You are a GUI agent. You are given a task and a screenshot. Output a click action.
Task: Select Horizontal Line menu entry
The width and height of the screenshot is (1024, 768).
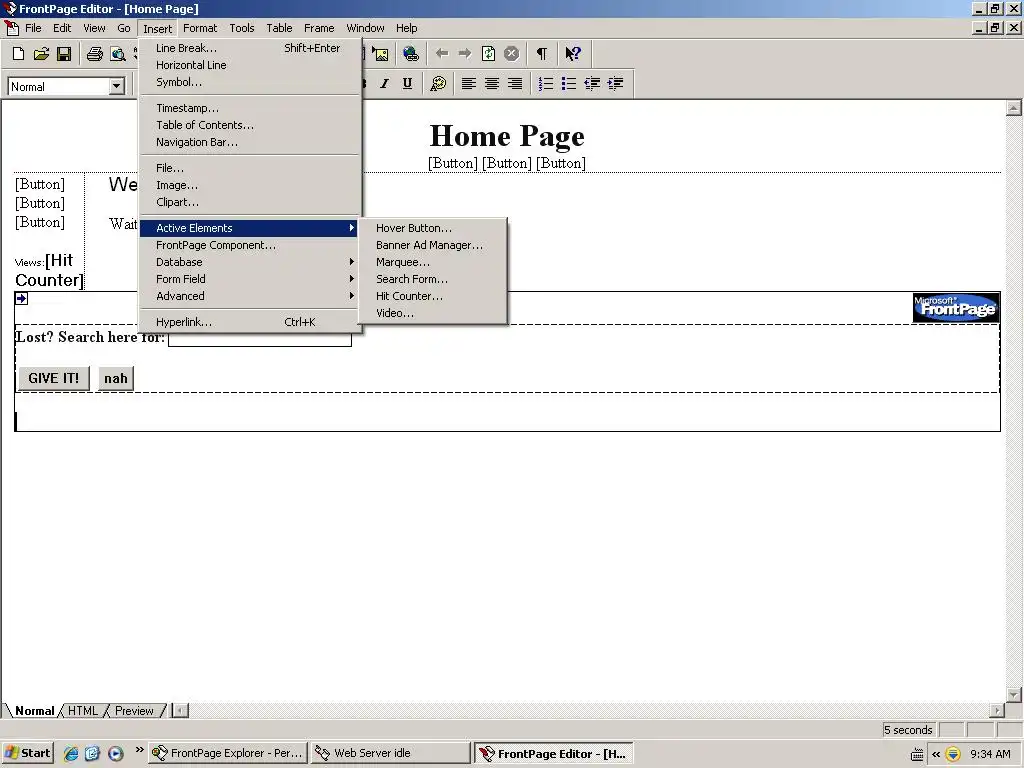tap(249, 65)
